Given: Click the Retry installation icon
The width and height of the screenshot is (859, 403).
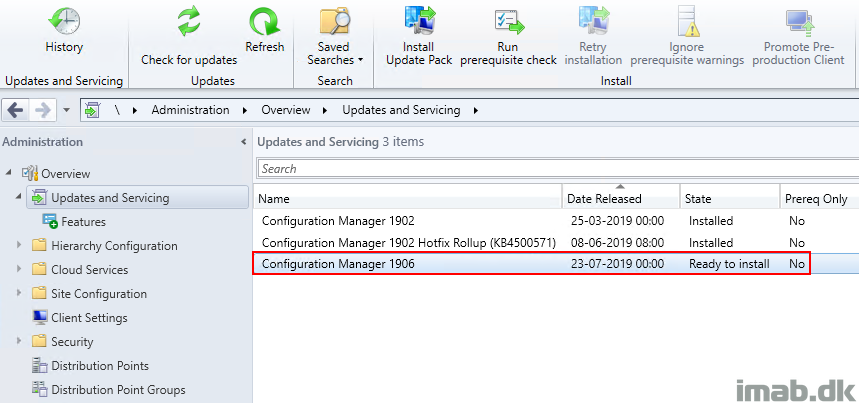Looking at the screenshot, I should [593, 21].
